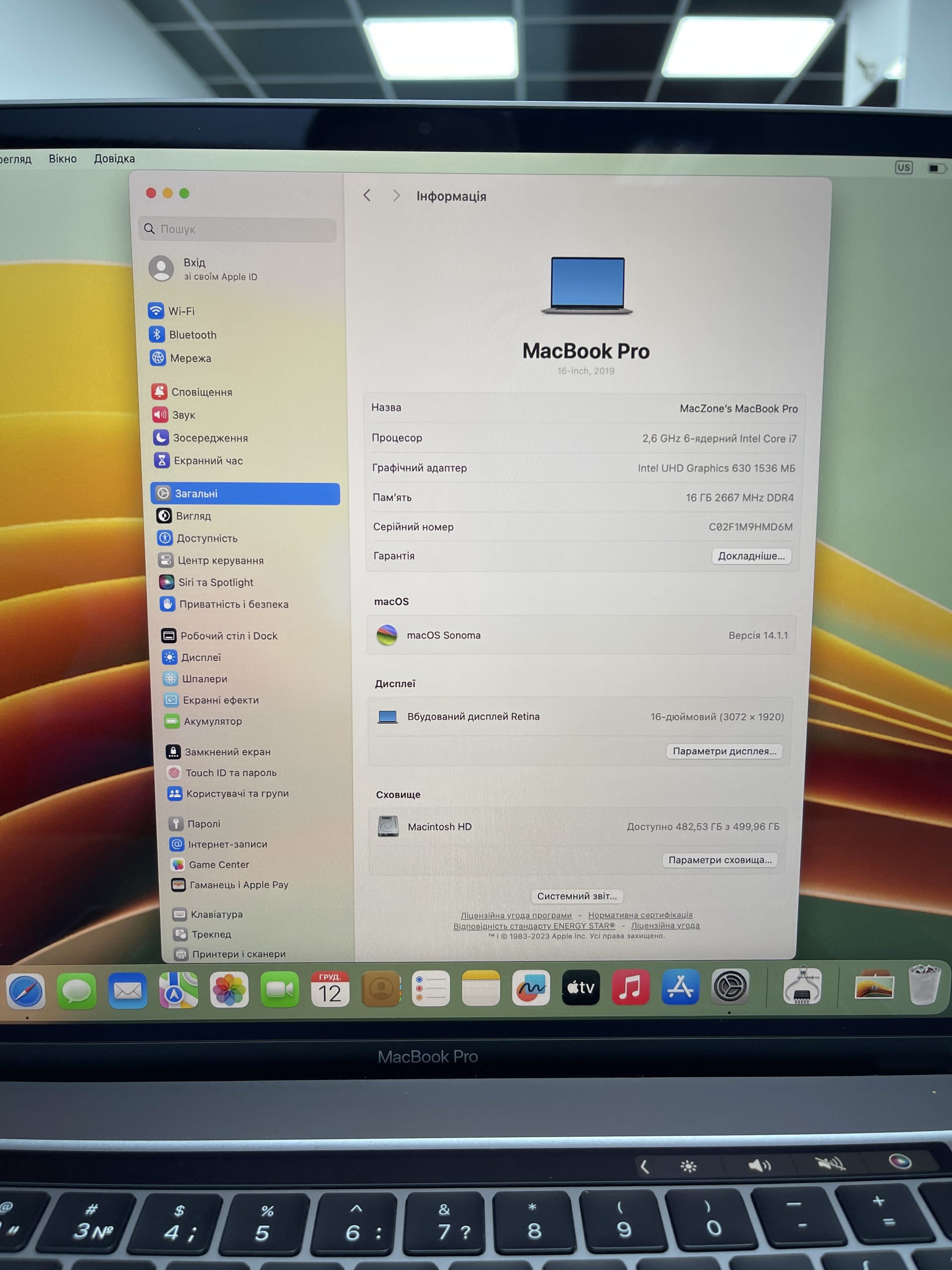Open Game Center settings
Image resolution: width=952 pixels, height=1270 pixels.
tap(210, 865)
